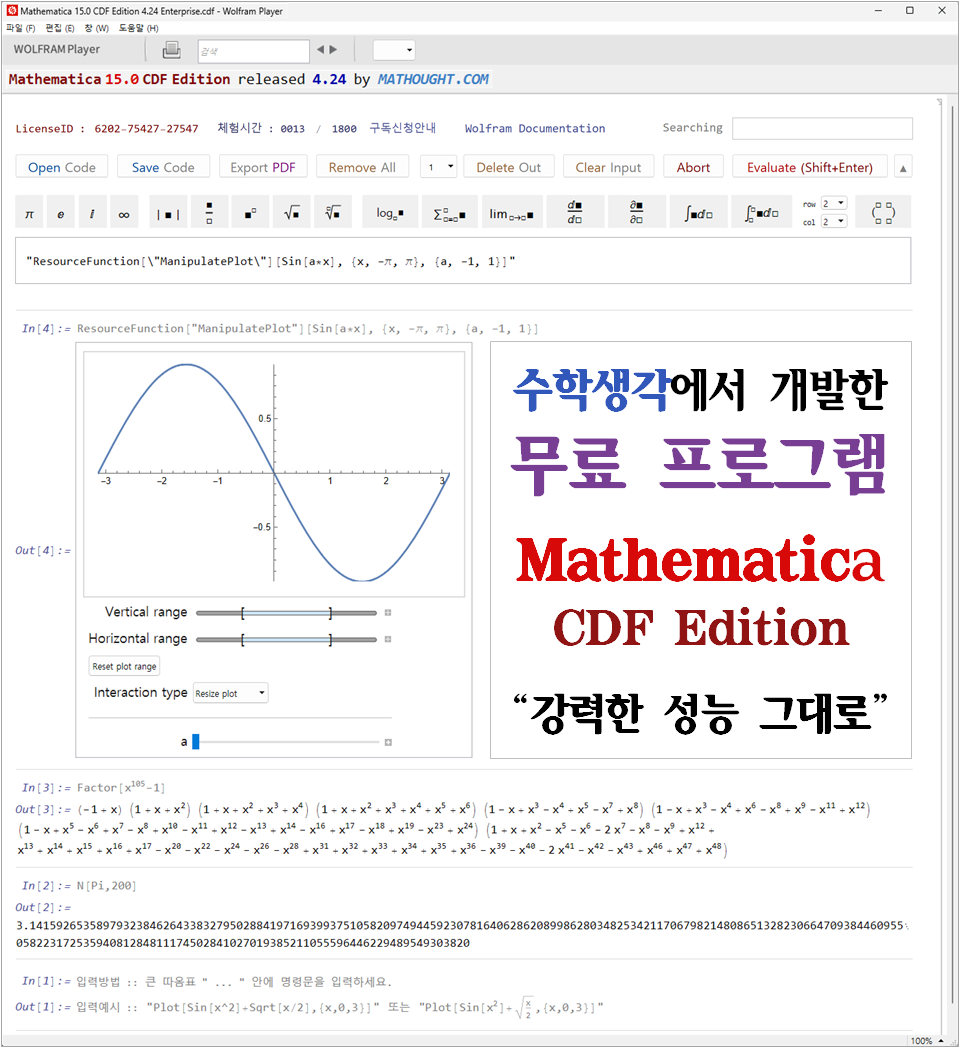Open the 창 (W) menu
Screen dimensions: 960x1049
(x=96, y=28)
